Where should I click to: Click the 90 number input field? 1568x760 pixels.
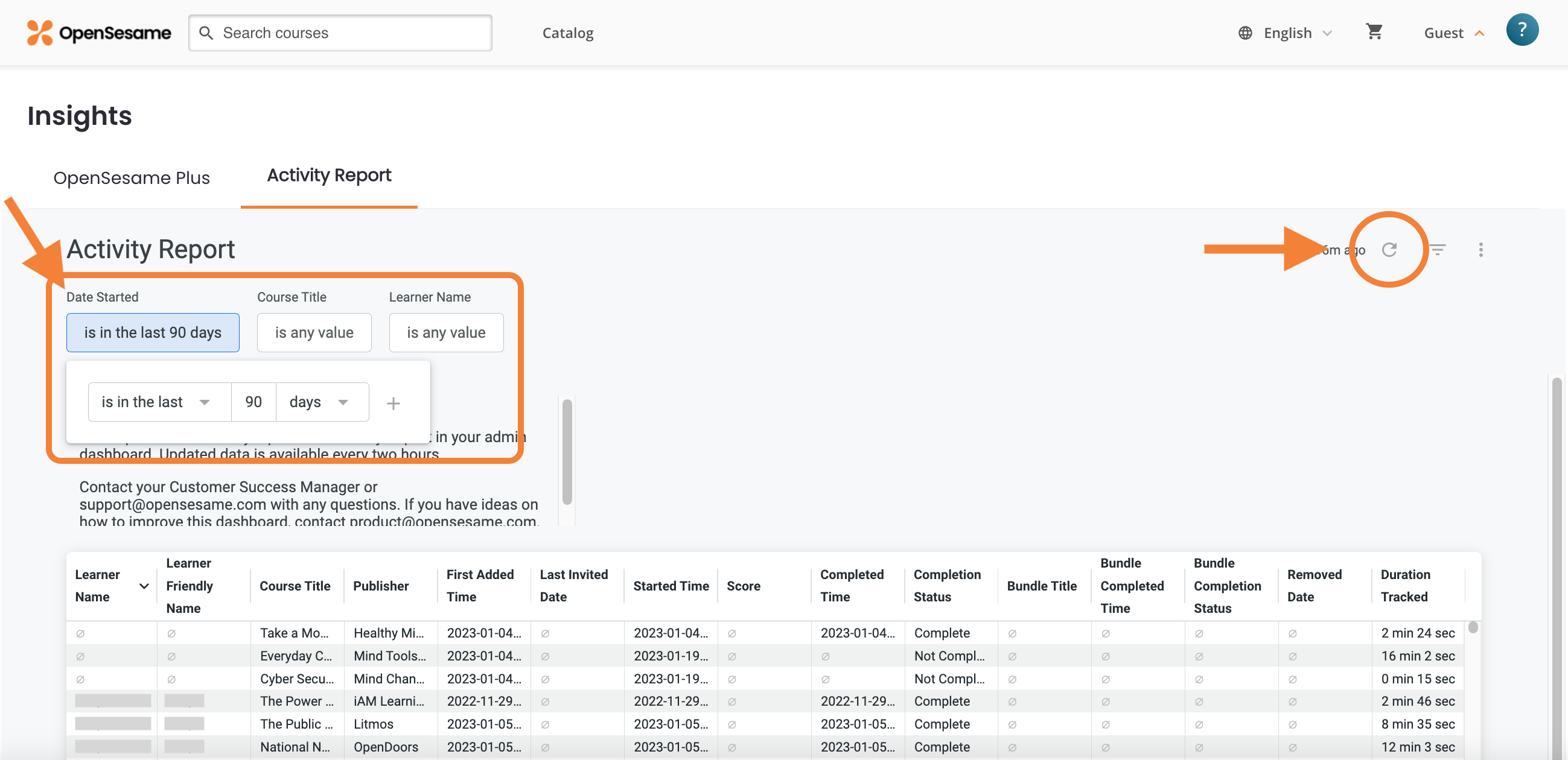tap(253, 402)
